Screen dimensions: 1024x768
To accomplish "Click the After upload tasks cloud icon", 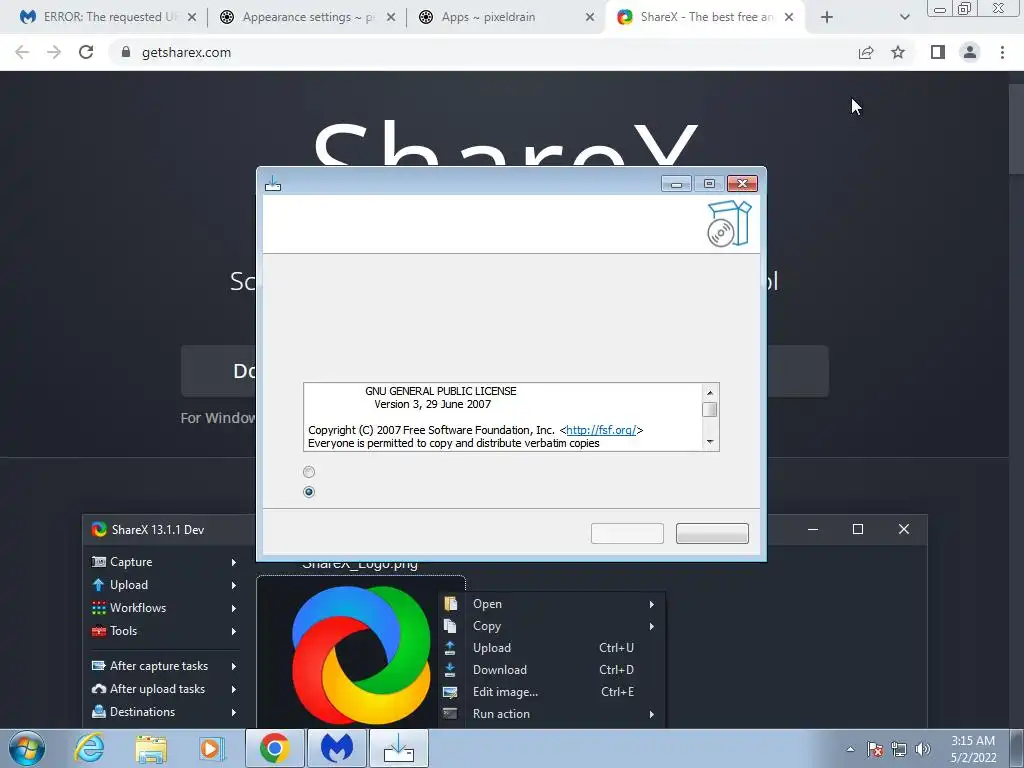I will click(99, 689).
